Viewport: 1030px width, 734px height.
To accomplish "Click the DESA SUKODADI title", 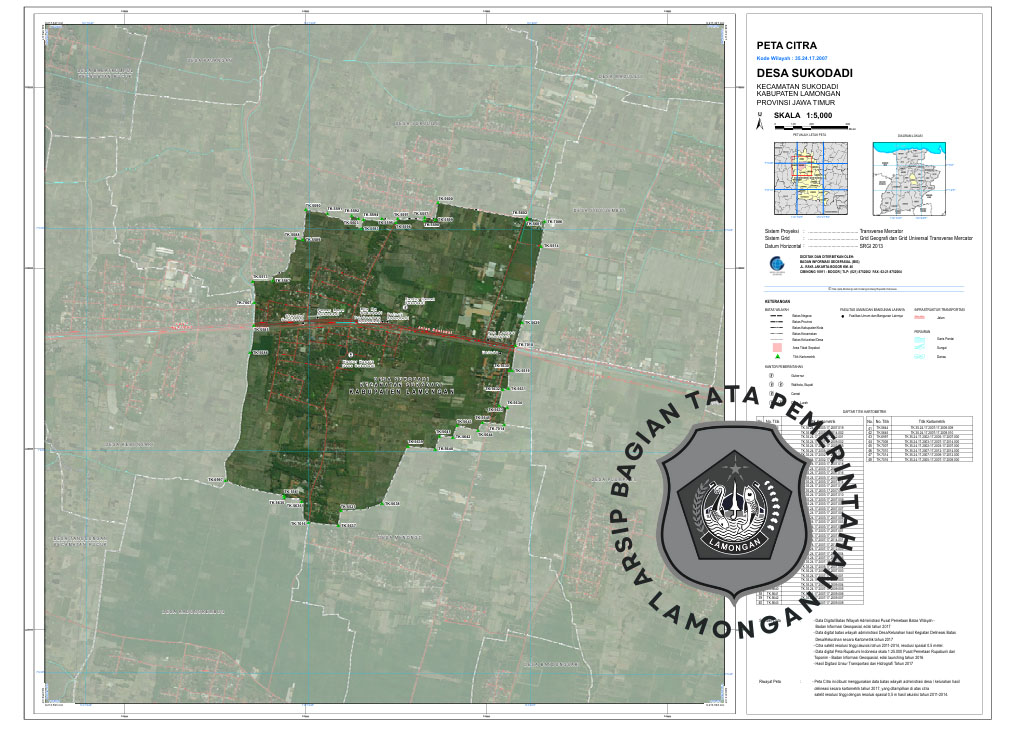I will [797, 74].
